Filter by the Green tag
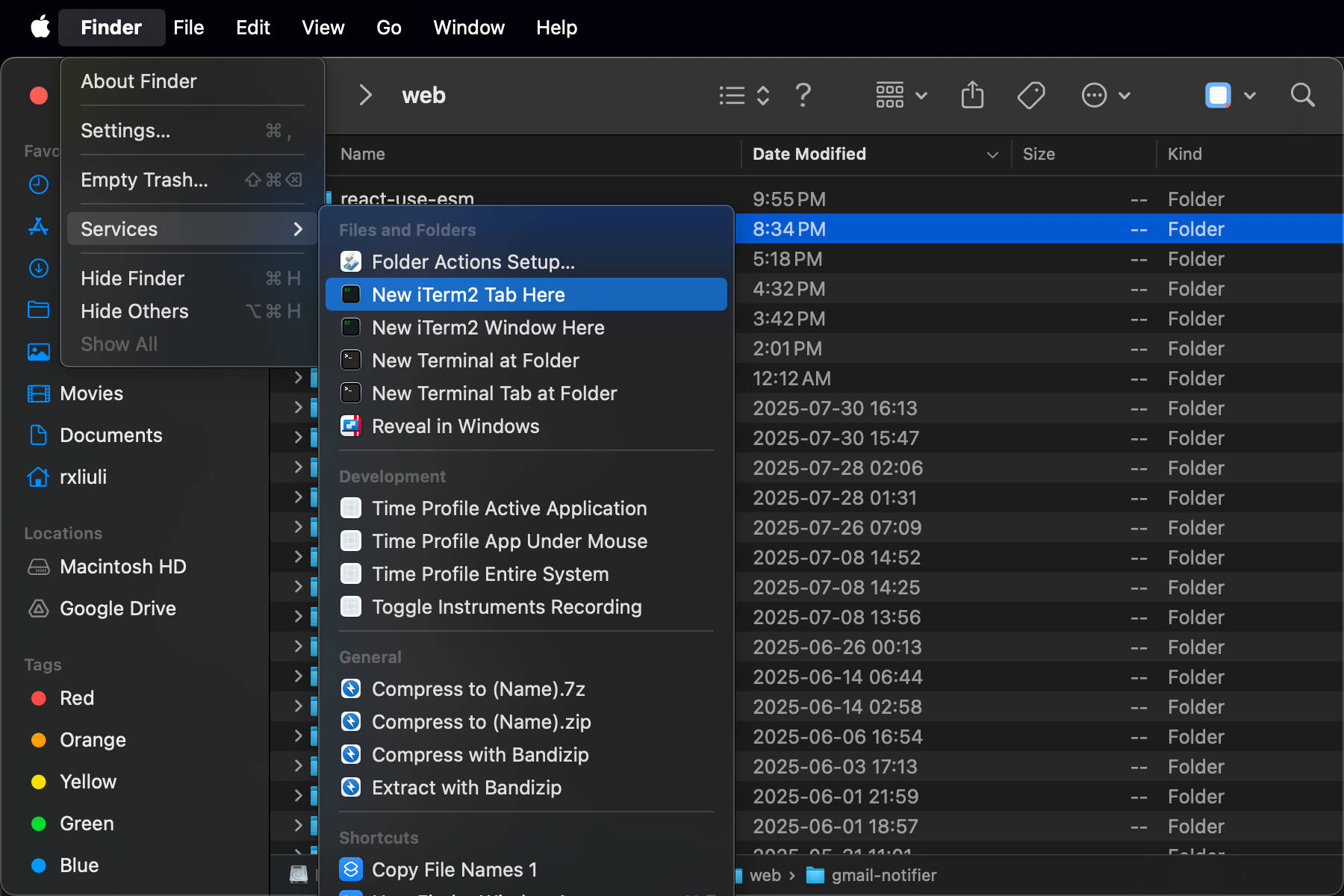This screenshot has width=1344, height=896. pos(72,824)
